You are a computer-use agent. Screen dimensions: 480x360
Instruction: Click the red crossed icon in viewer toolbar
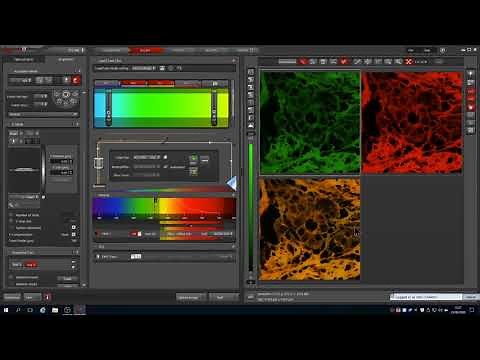[x=409, y=61]
